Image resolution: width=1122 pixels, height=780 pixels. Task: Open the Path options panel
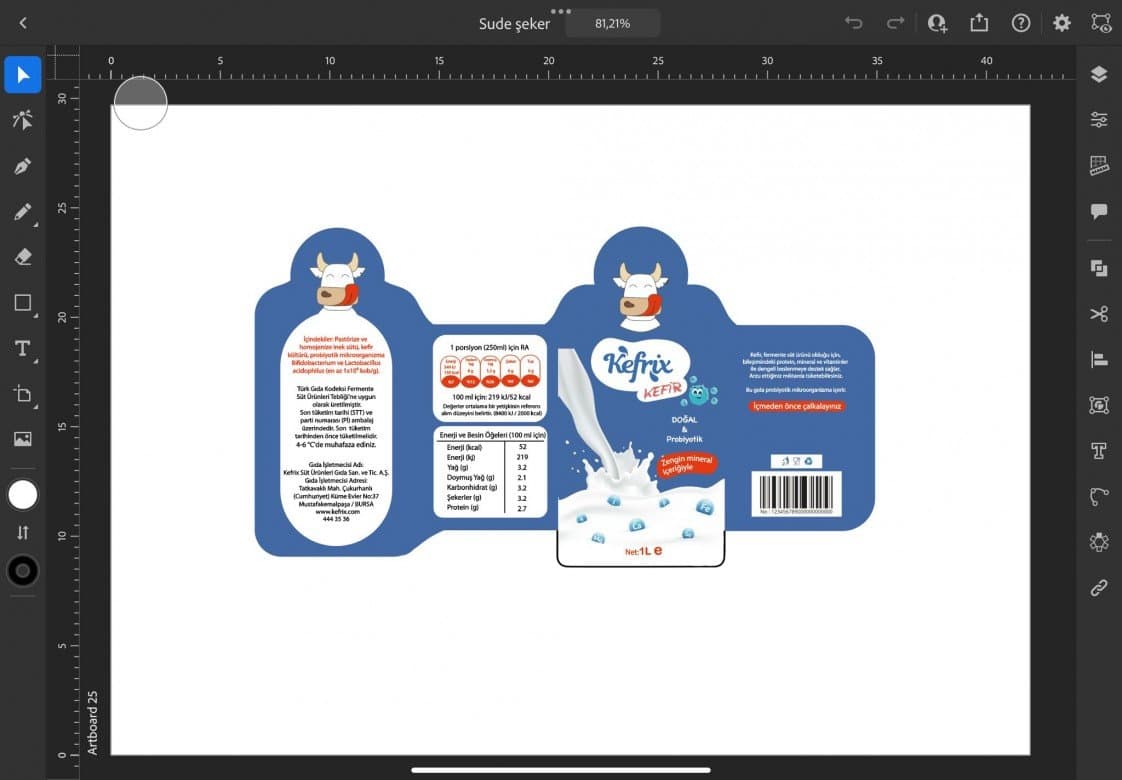(1099, 496)
